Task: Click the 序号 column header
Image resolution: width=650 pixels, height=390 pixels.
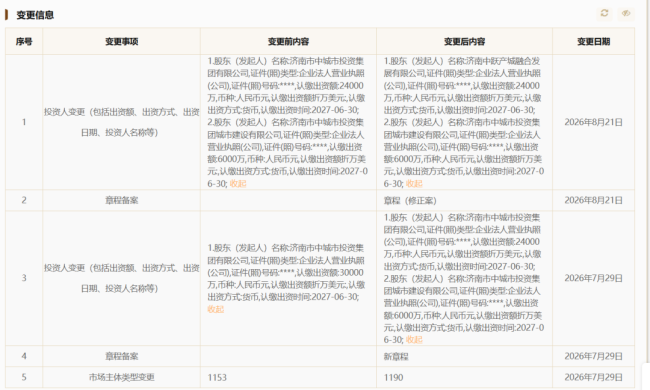Action: [x=24, y=41]
